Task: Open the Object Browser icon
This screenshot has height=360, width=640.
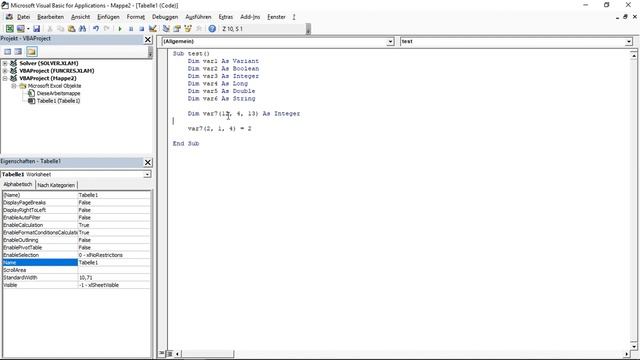Action: click(x=188, y=29)
